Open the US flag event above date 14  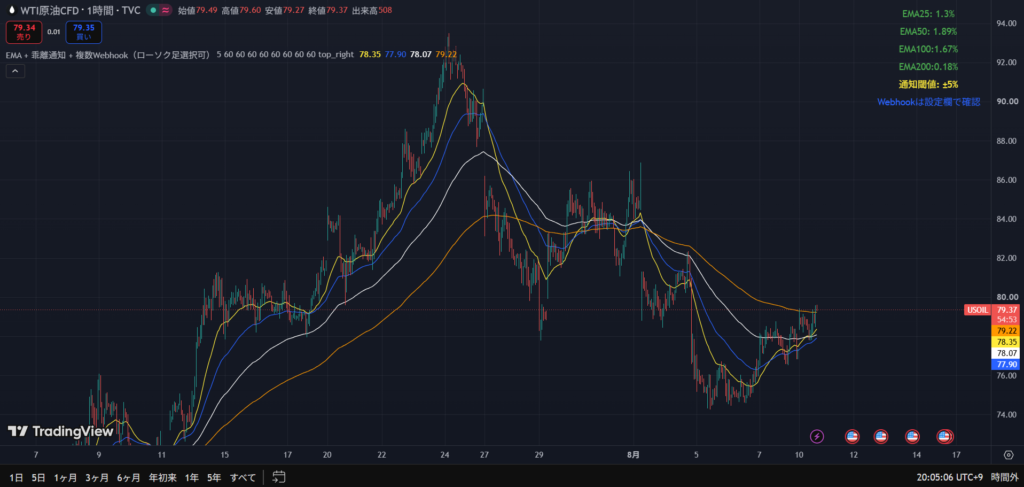[912, 436]
